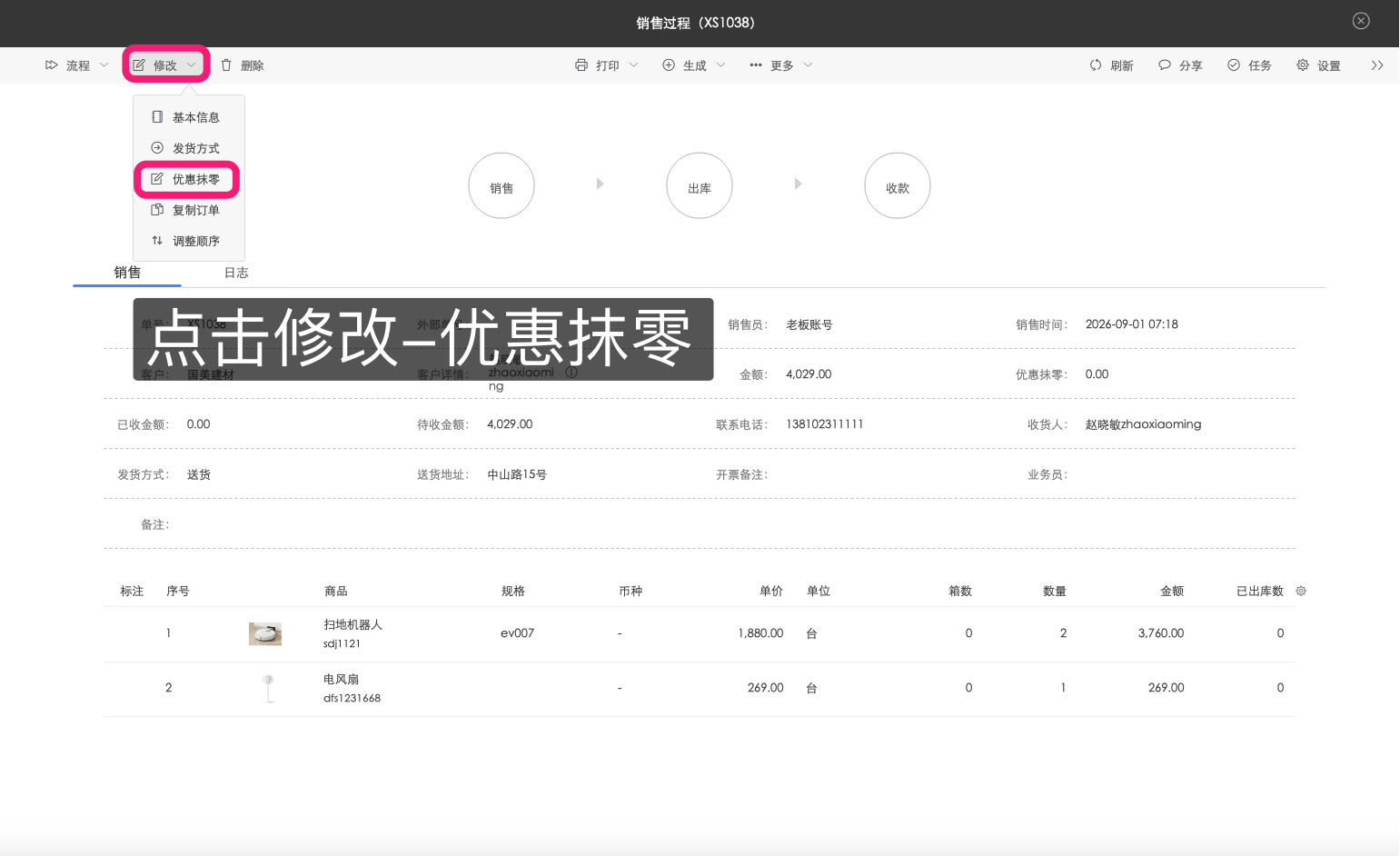Click the 刷新 refresh icon

click(x=1096, y=65)
